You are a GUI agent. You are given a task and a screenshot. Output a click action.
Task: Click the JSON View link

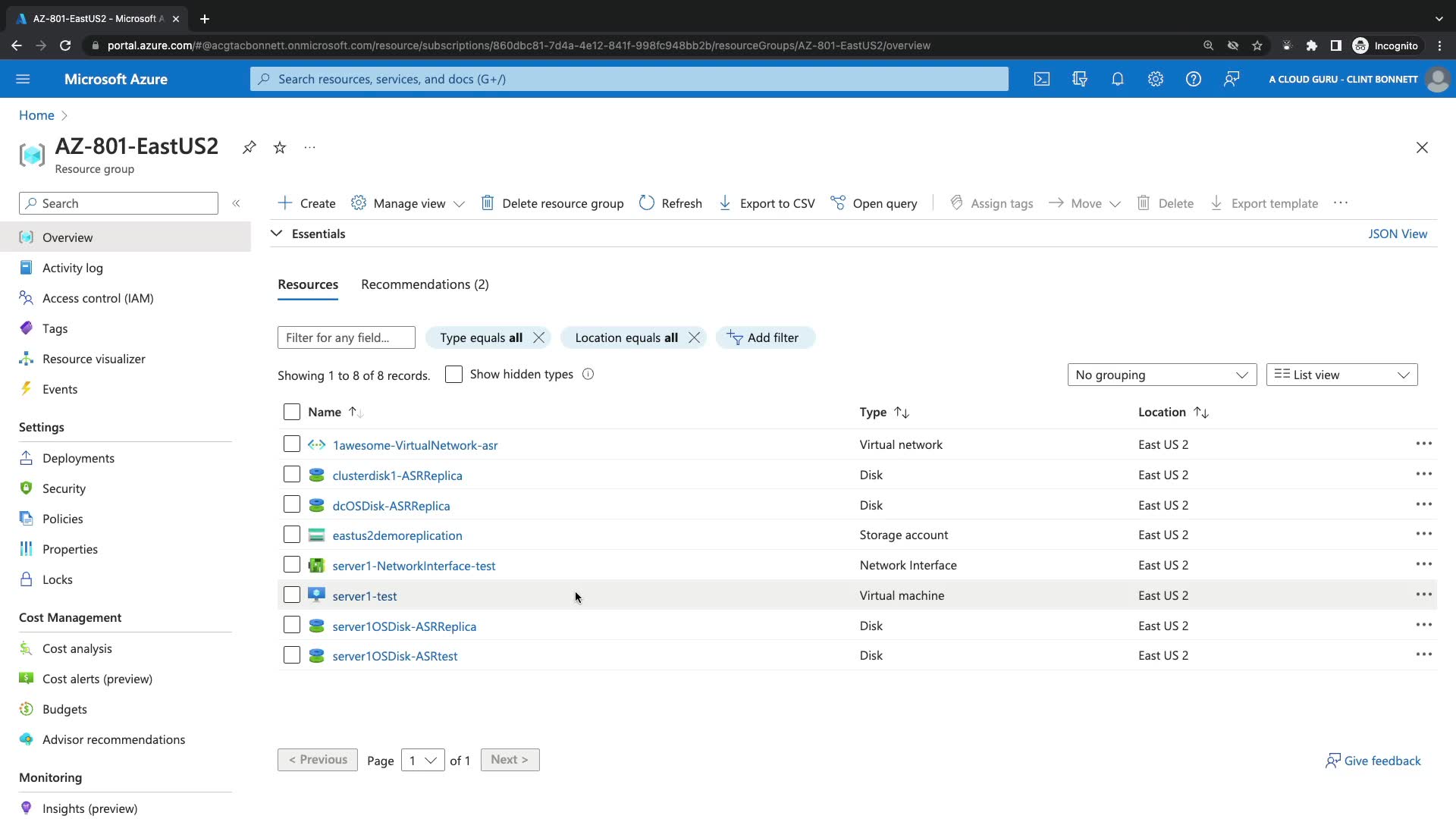coord(1397,234)
